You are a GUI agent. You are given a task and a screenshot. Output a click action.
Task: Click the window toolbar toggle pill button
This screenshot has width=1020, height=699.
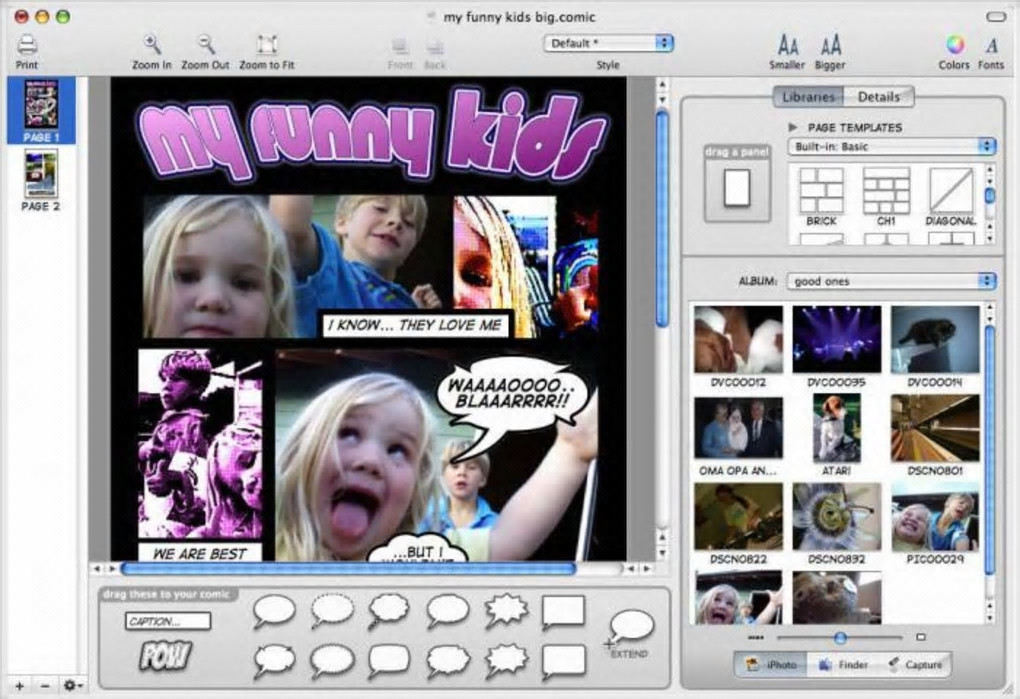coord(996,17)
